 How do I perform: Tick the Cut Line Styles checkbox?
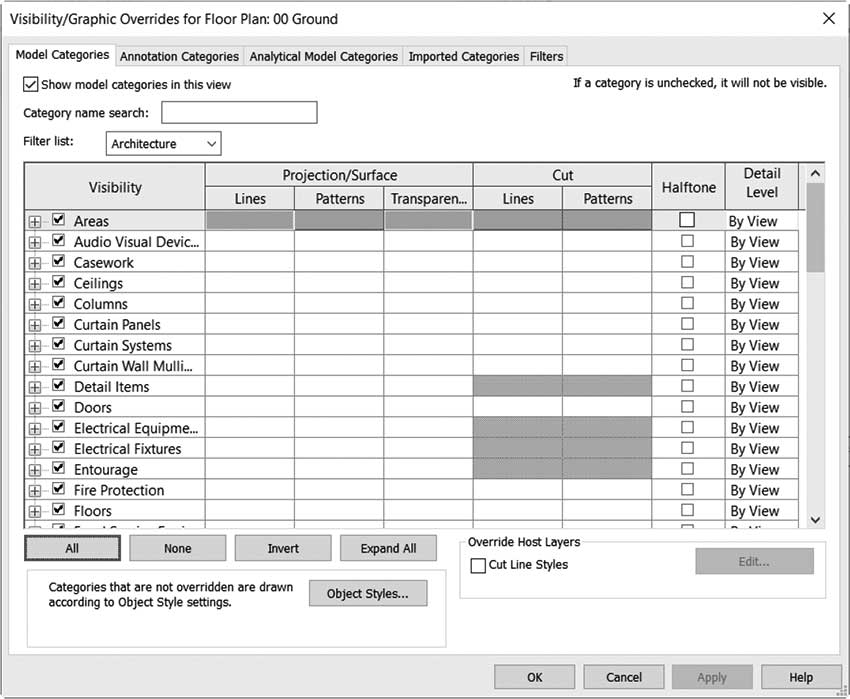coord(478,566)
